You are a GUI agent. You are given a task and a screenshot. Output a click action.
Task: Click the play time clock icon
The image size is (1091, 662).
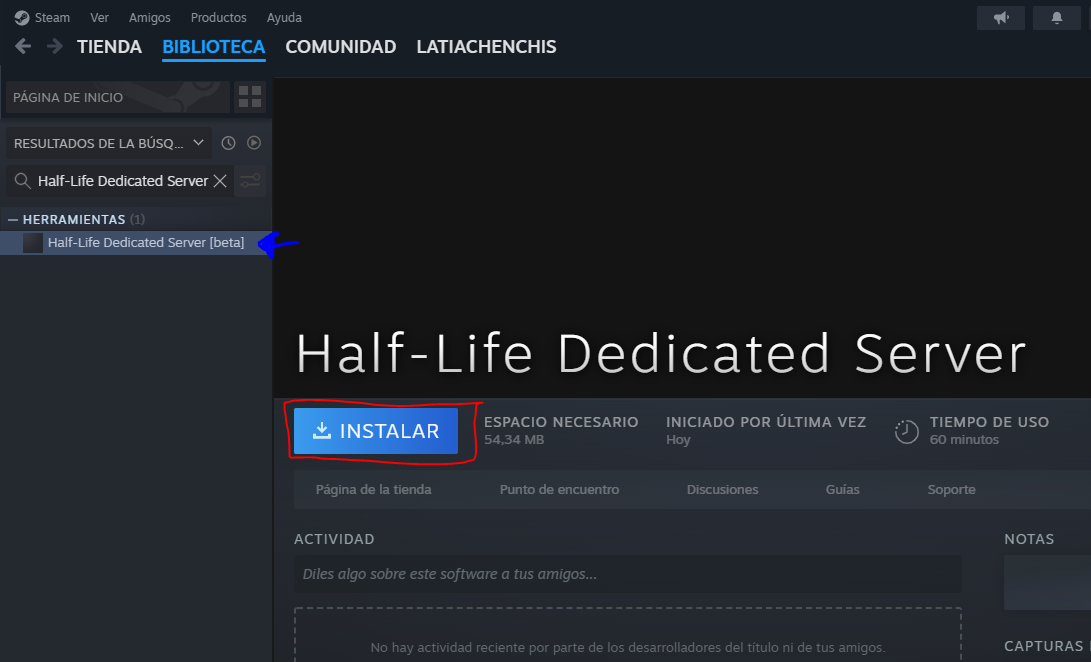[x=907, y=432]
